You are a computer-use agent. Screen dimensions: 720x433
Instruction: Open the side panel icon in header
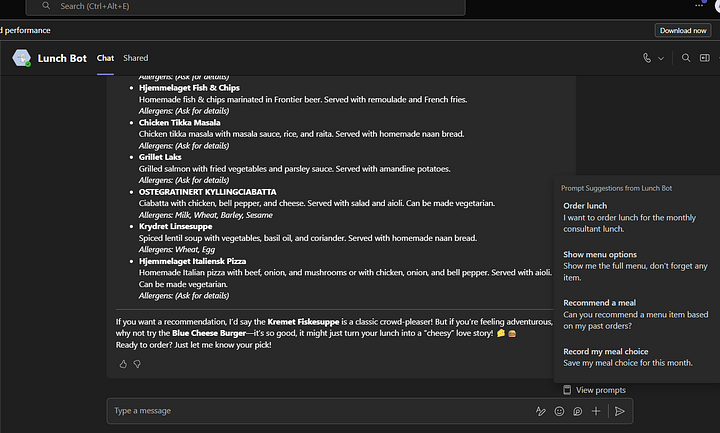[x=707, y=58]
